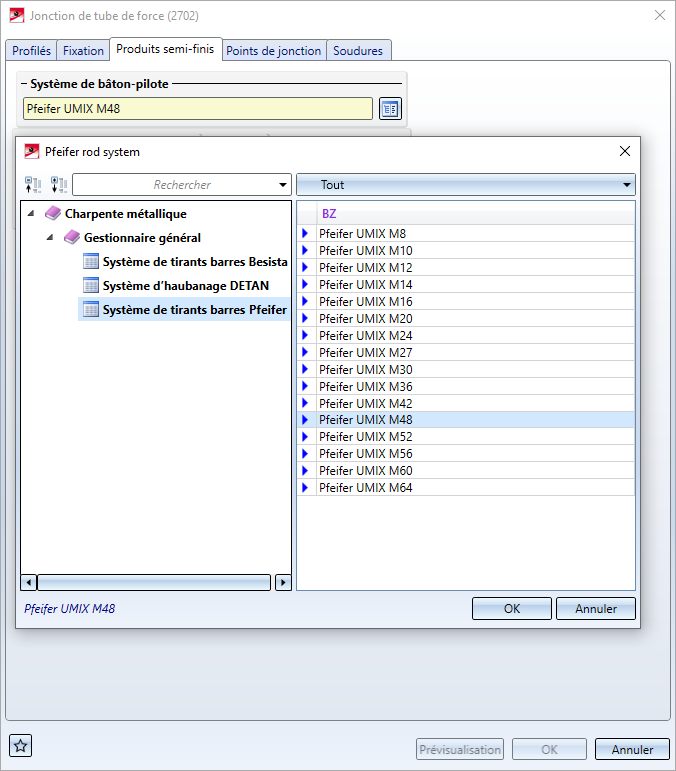The image size is (676, 771).
Task: Confirm with OK in Pfeifer rod system dialog
Action: (512, 609)
